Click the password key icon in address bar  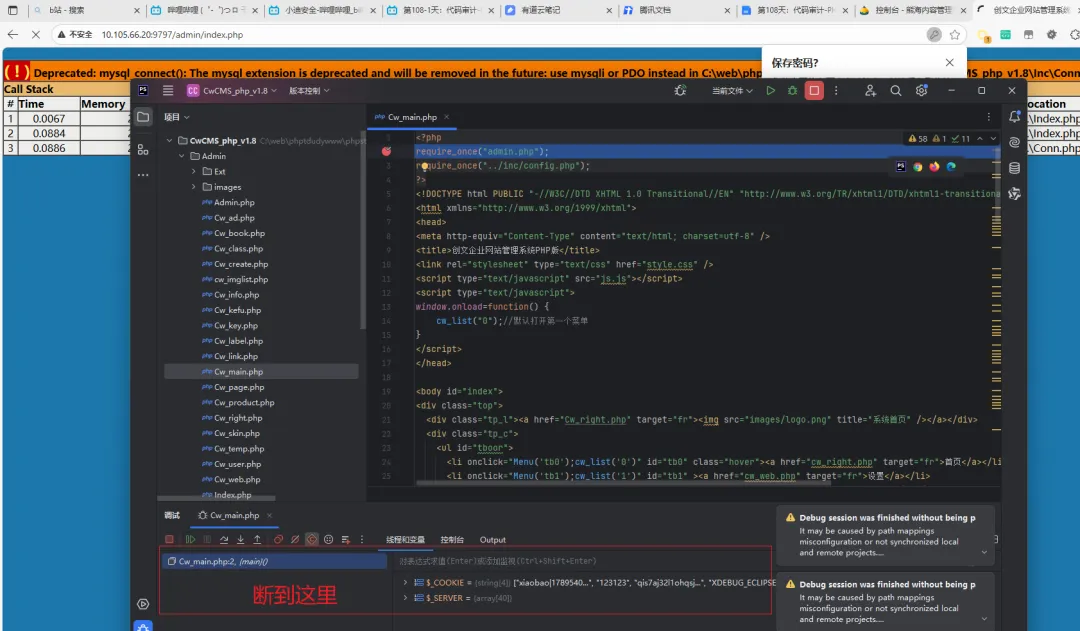point(933,34)
